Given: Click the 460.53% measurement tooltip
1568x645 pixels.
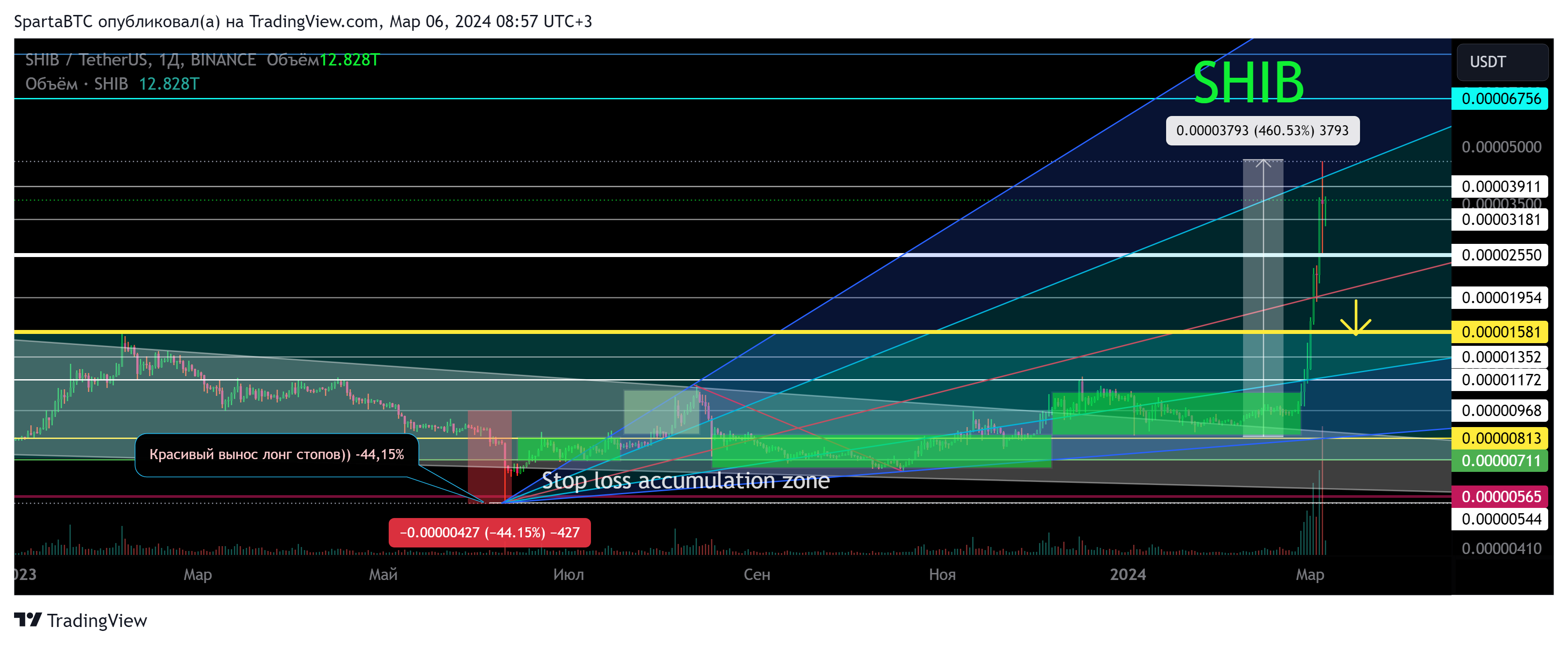Looking at the screenshot, I should tap(1262, 131).
